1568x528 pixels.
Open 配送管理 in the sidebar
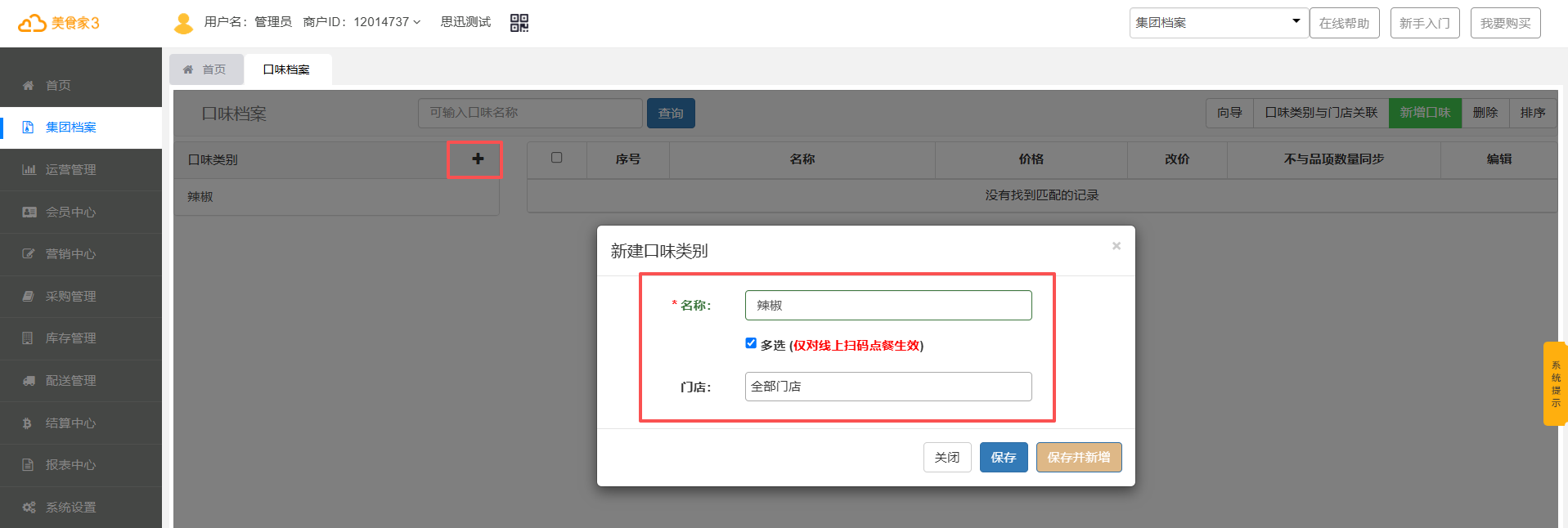pos(70,381)
